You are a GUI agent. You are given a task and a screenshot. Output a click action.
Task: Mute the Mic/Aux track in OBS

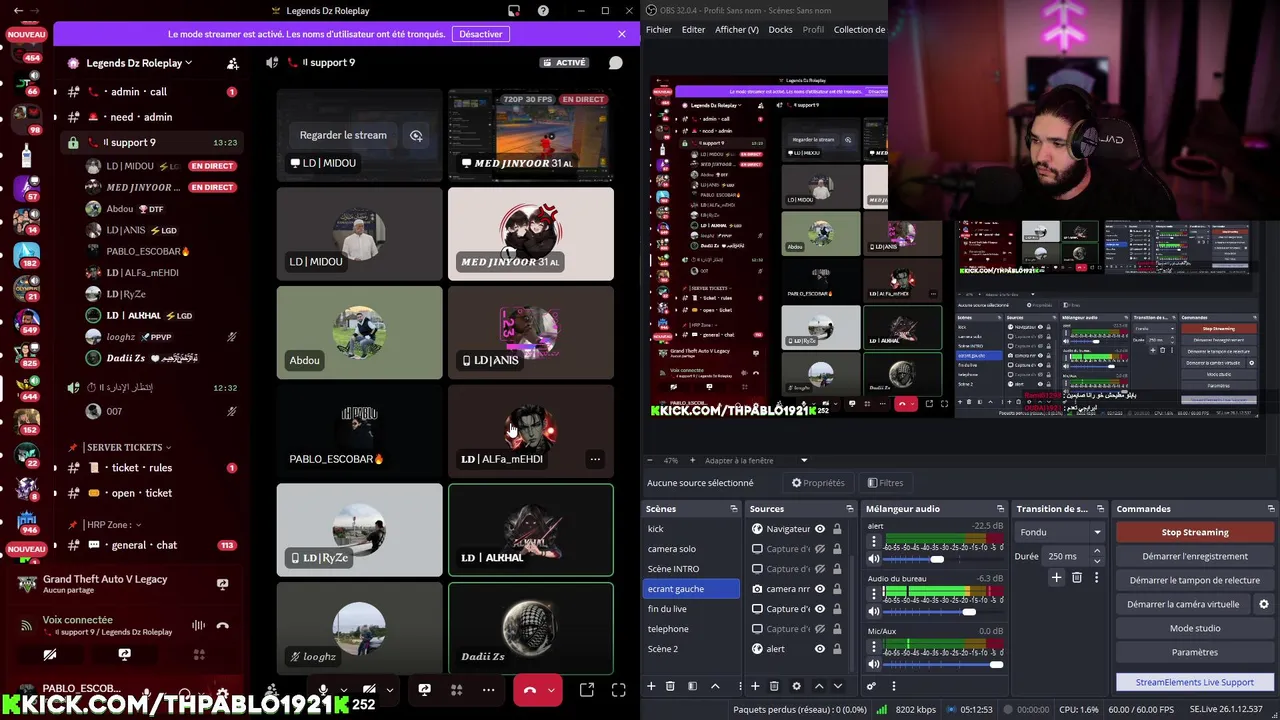(874, 664)
